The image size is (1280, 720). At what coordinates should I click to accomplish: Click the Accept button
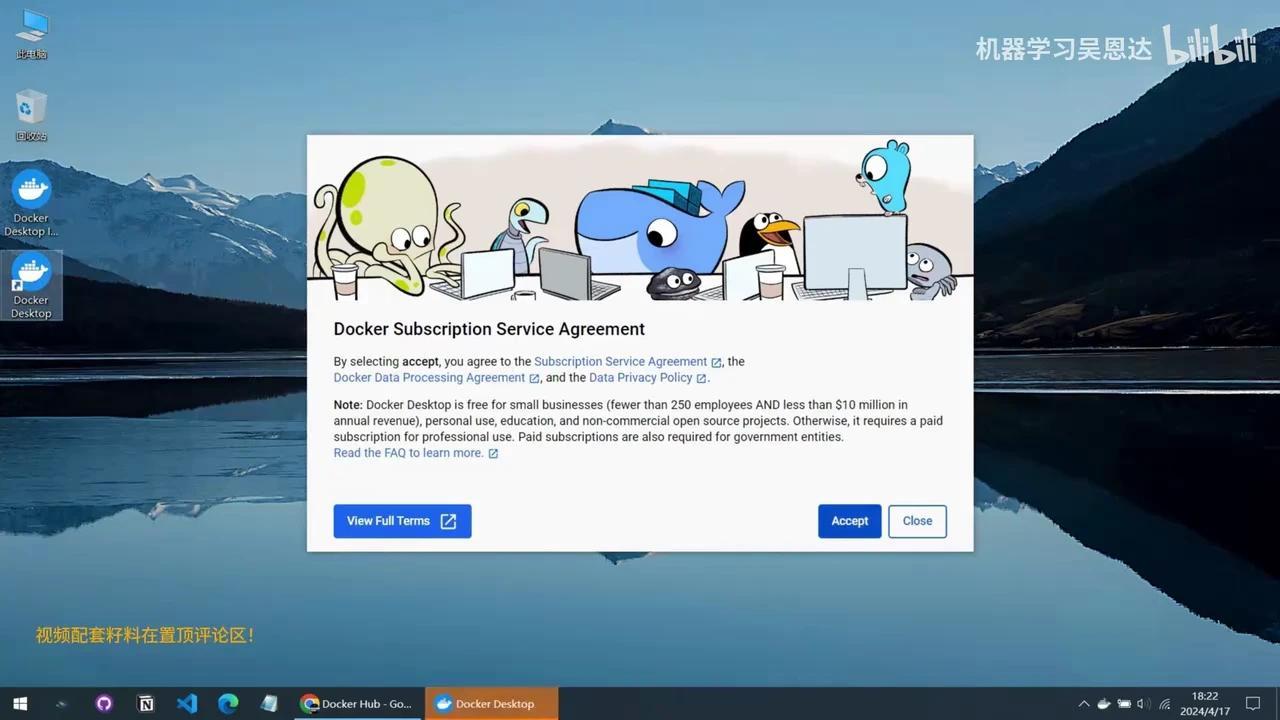click(x=849, y=521)
